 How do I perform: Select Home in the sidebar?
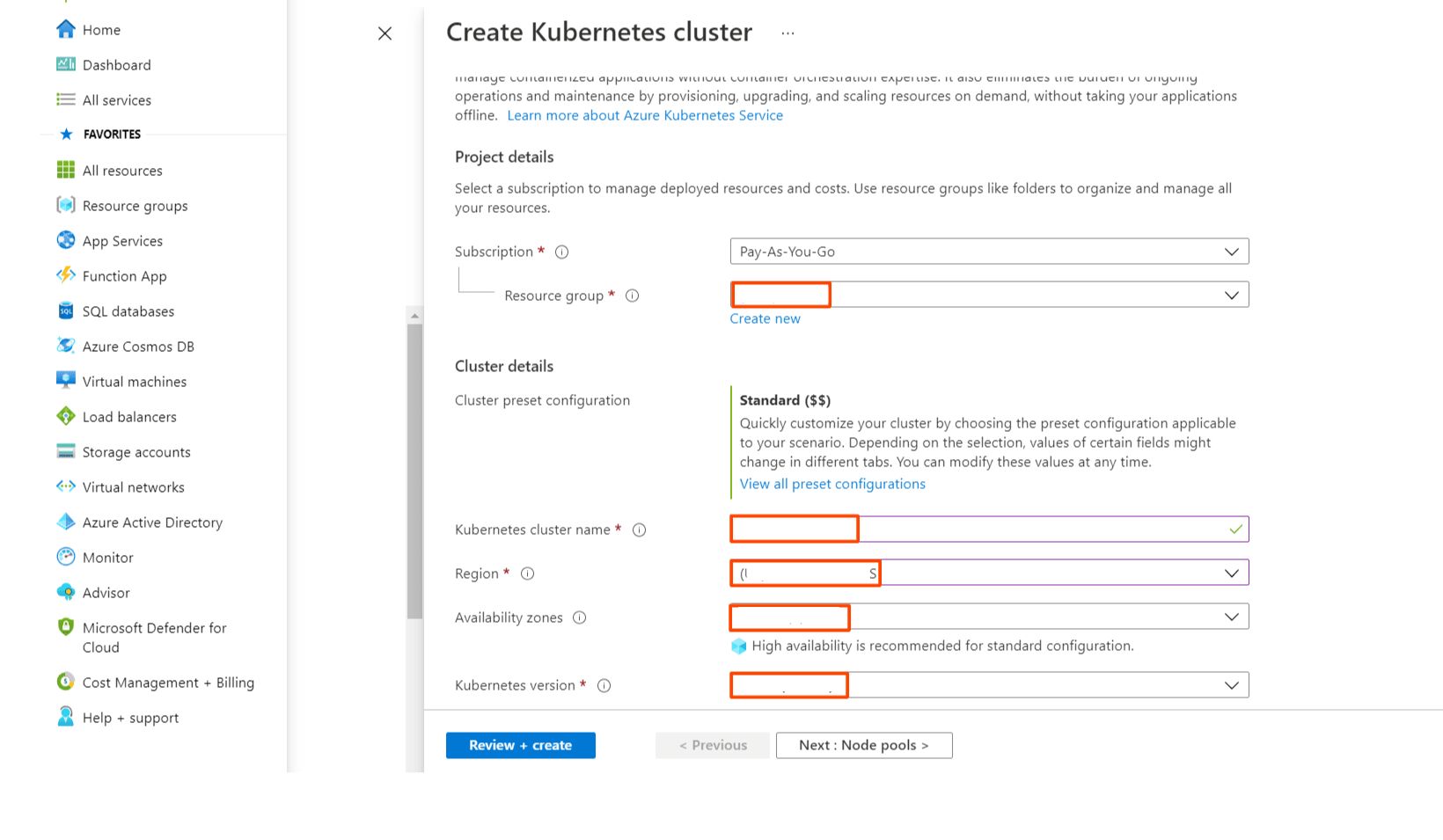(x=102, y=30)
